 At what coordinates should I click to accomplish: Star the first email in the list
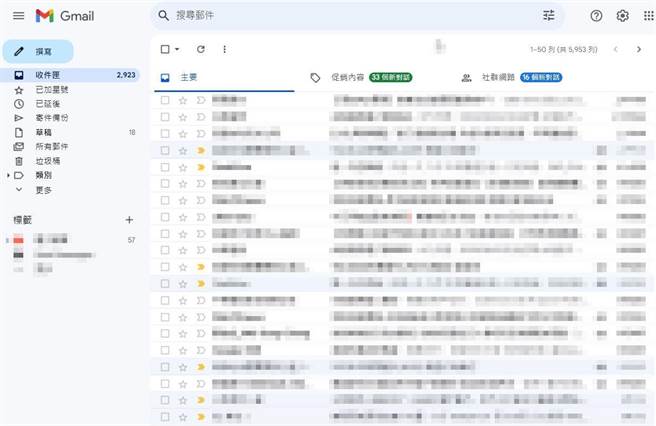click(x=183, y=100)
